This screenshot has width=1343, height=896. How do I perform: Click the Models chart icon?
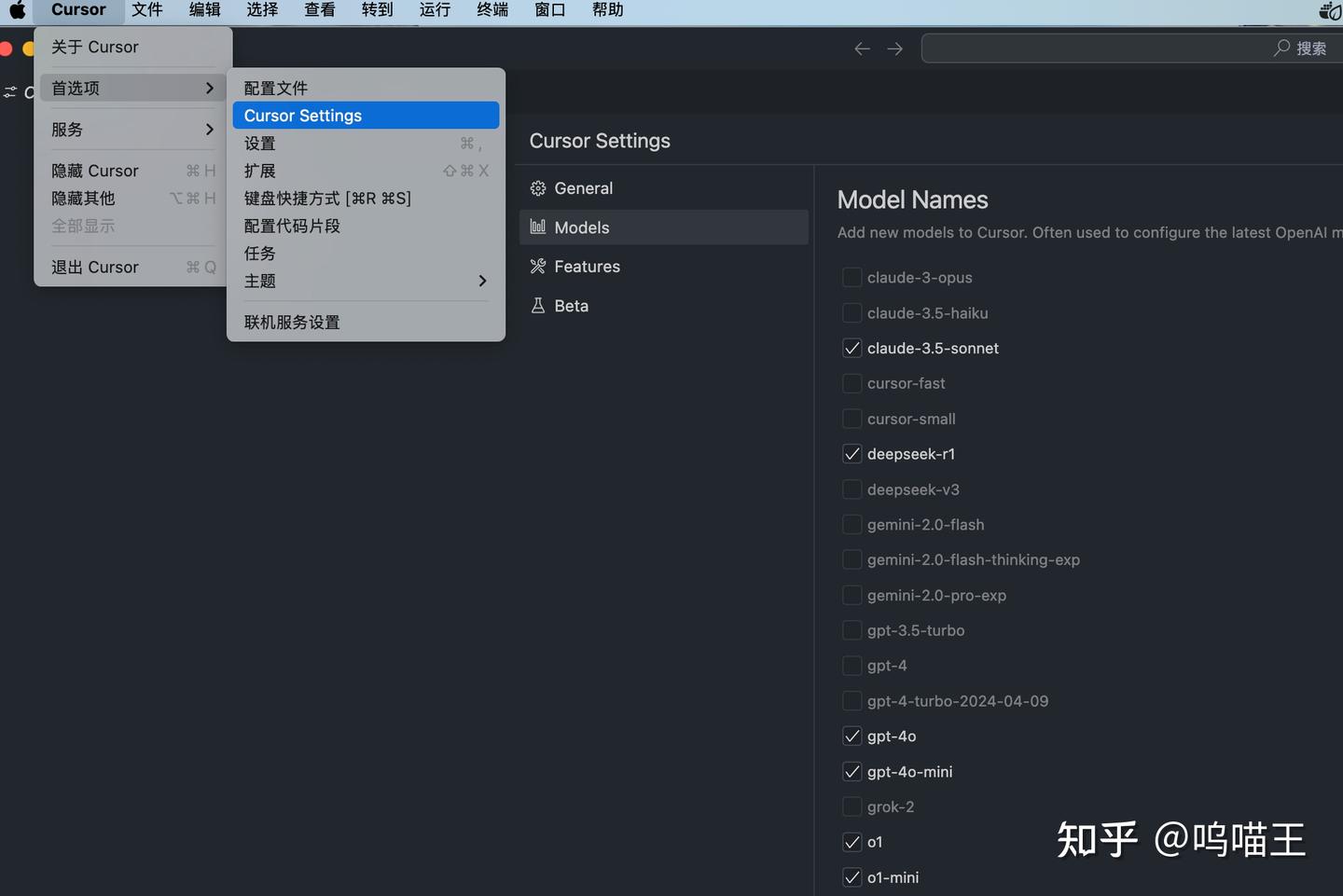tap(538, 227)
